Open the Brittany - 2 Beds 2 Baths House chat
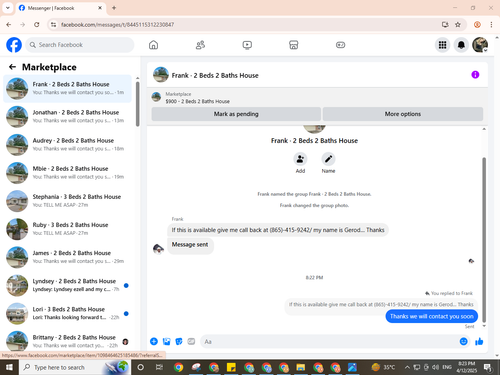This screenshot has width=500, height=375. pos(68,341)
